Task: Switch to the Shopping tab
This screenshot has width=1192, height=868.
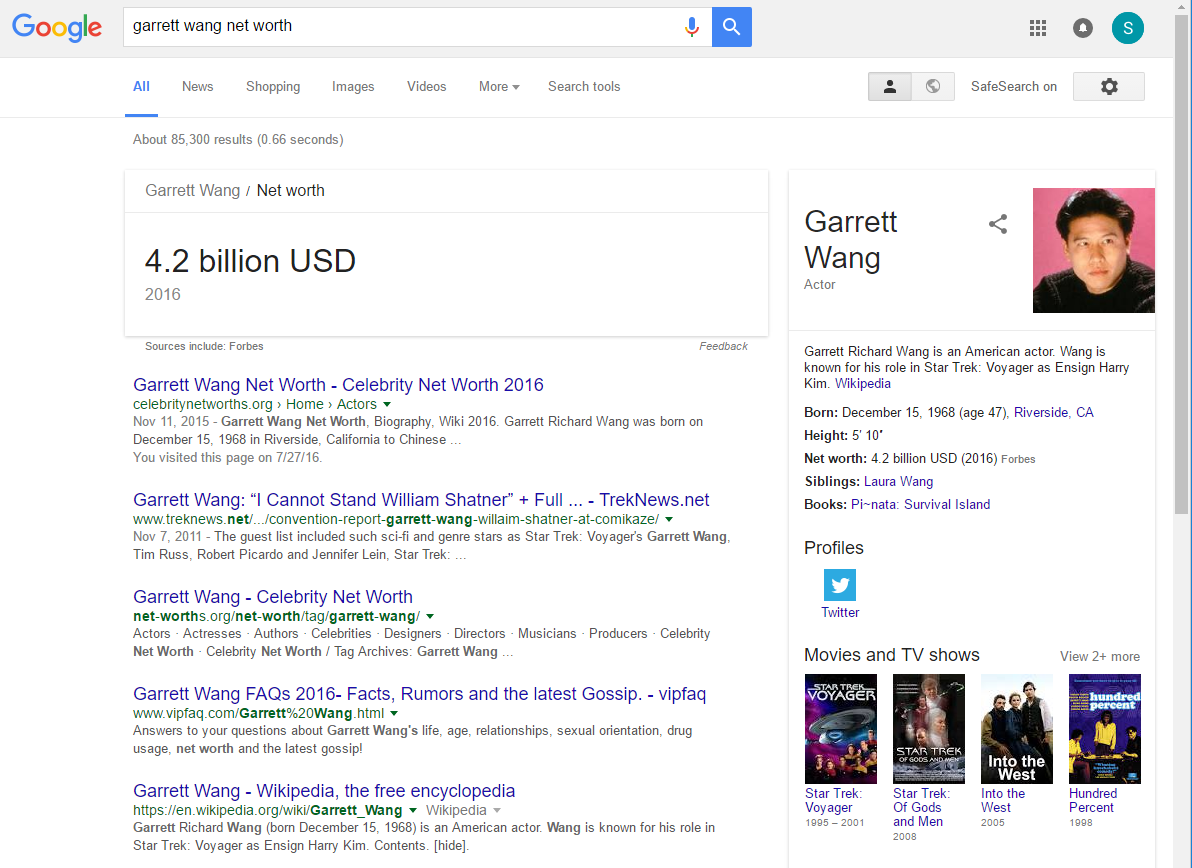Action: click(273, 87)
